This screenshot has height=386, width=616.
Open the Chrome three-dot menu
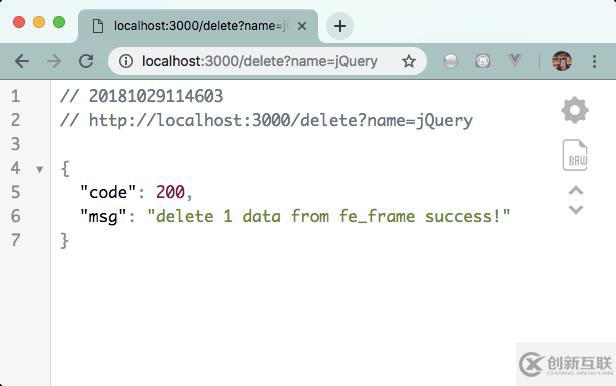click(x=594, y=61)
